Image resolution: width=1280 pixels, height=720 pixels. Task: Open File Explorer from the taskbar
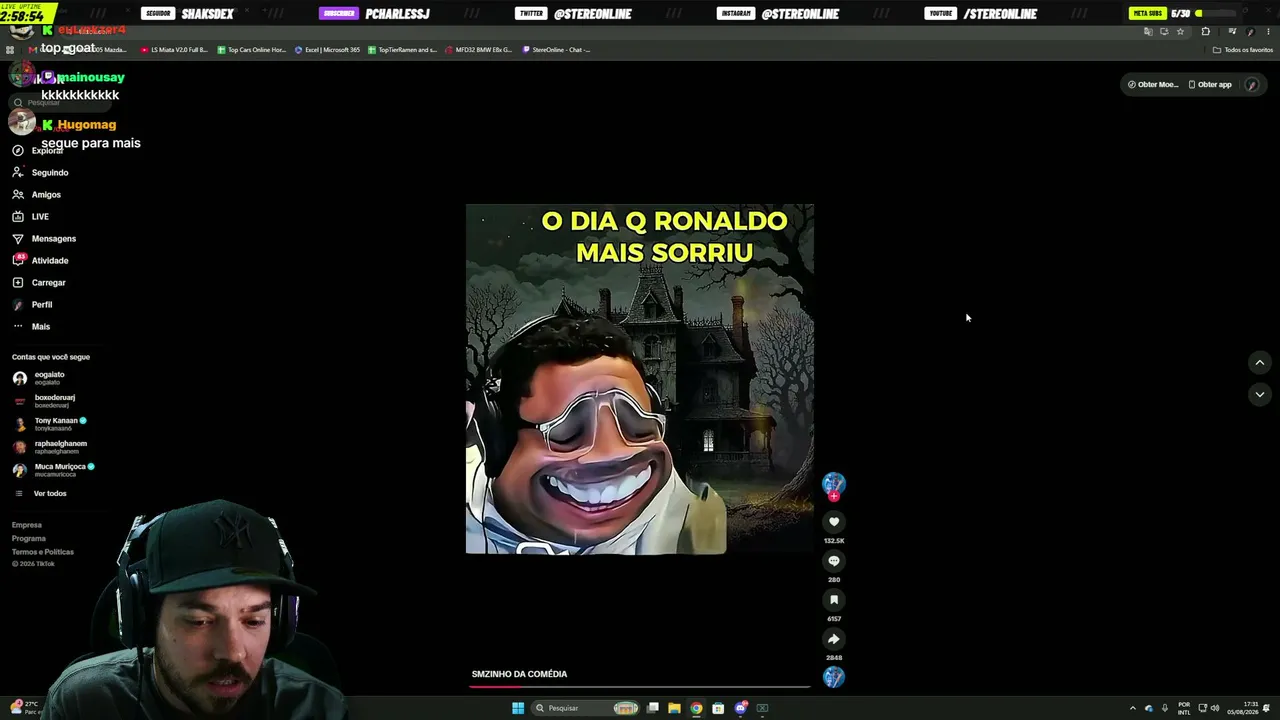pyautogui.click(x=674, y=708)
